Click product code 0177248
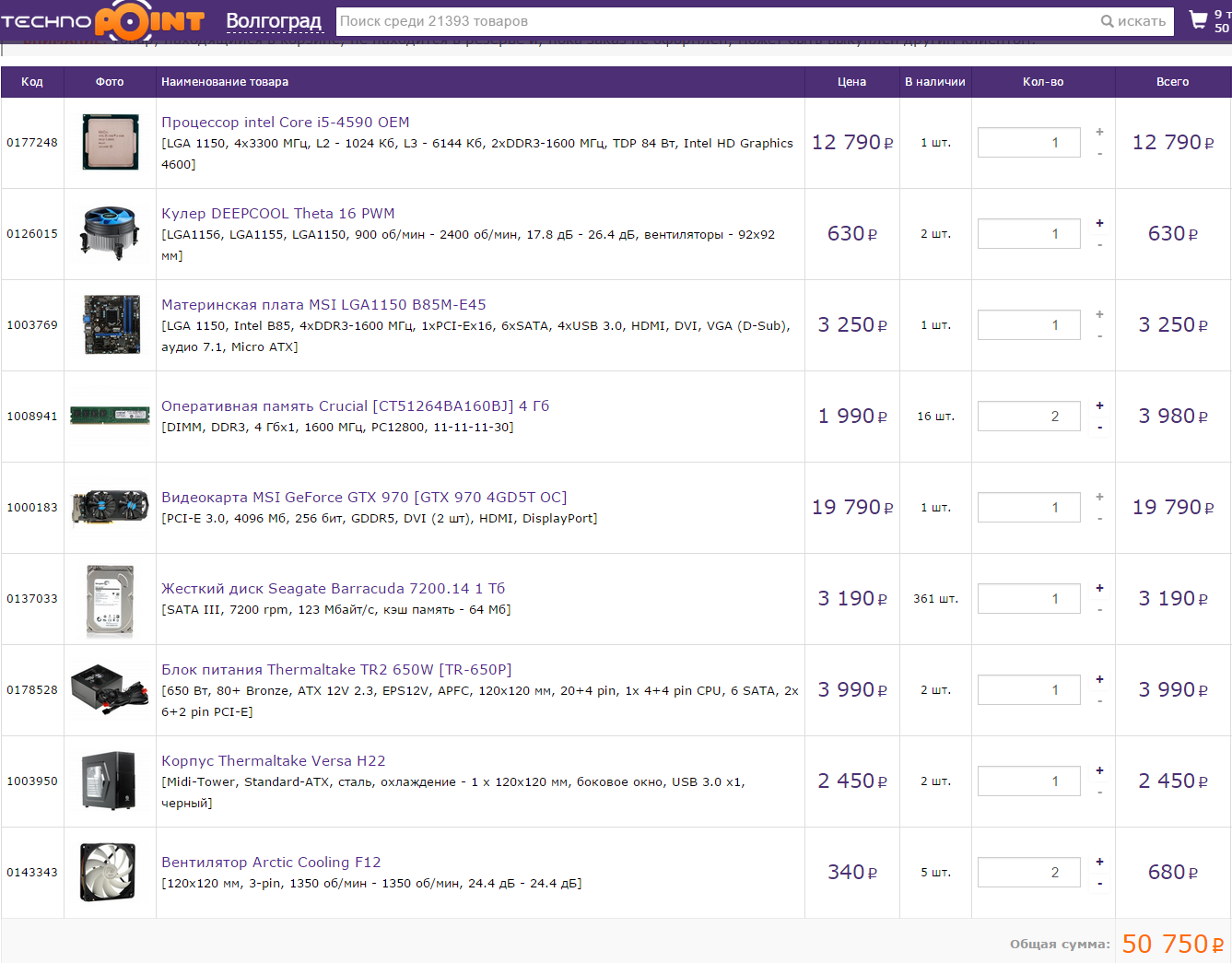The image size is (1232, 963). pyautogui.click(x=32, y=143)
